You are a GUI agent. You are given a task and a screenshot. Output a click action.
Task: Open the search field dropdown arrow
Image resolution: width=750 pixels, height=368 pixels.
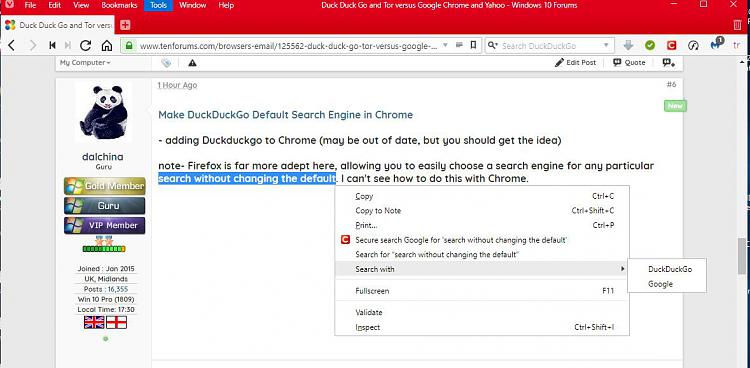[606, 45]
